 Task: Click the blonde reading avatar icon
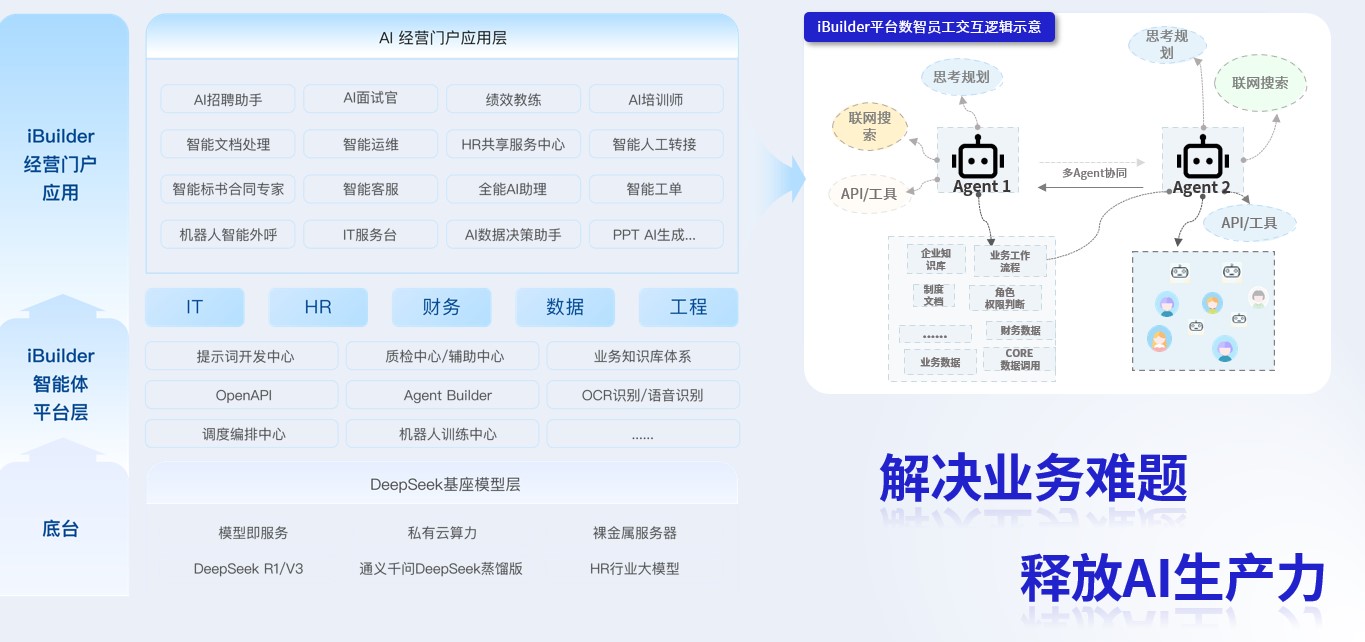click(x=1159, y=339)
